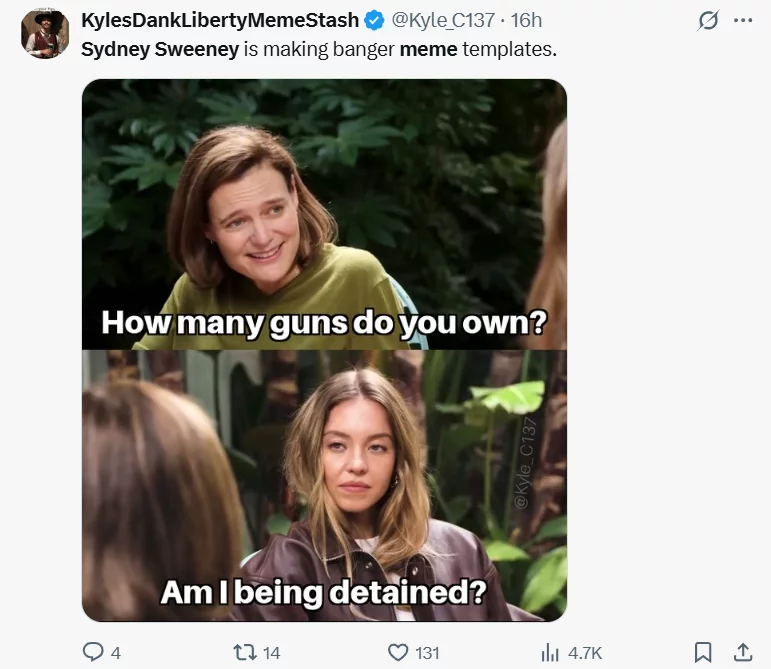Open the "How many guns do you own?" image
The image size is (771, 669).
[x=324, y=214]
